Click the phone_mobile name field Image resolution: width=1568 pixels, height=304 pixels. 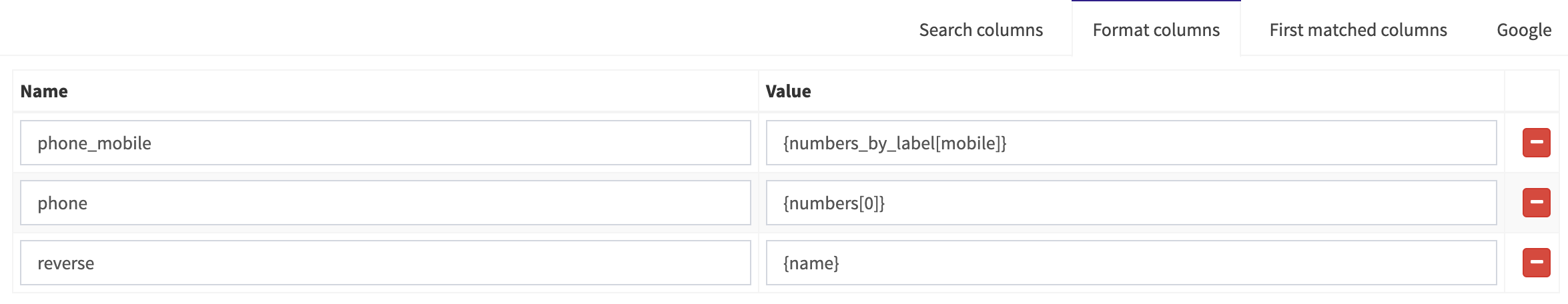386,143
